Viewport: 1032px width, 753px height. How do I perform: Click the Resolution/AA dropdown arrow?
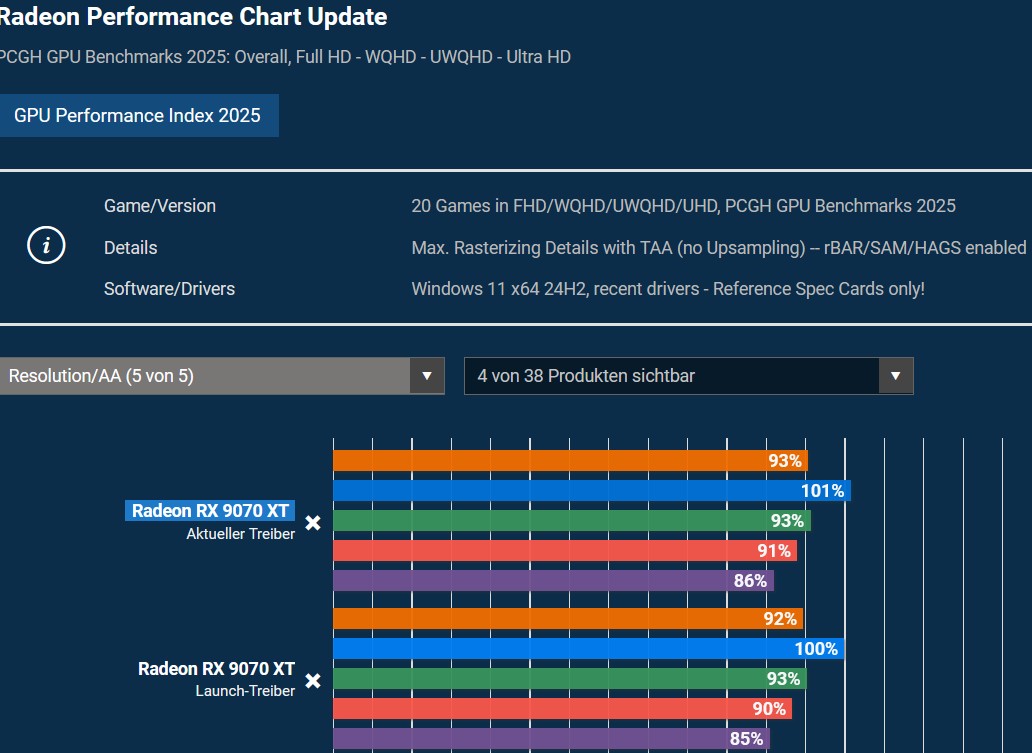427,376
